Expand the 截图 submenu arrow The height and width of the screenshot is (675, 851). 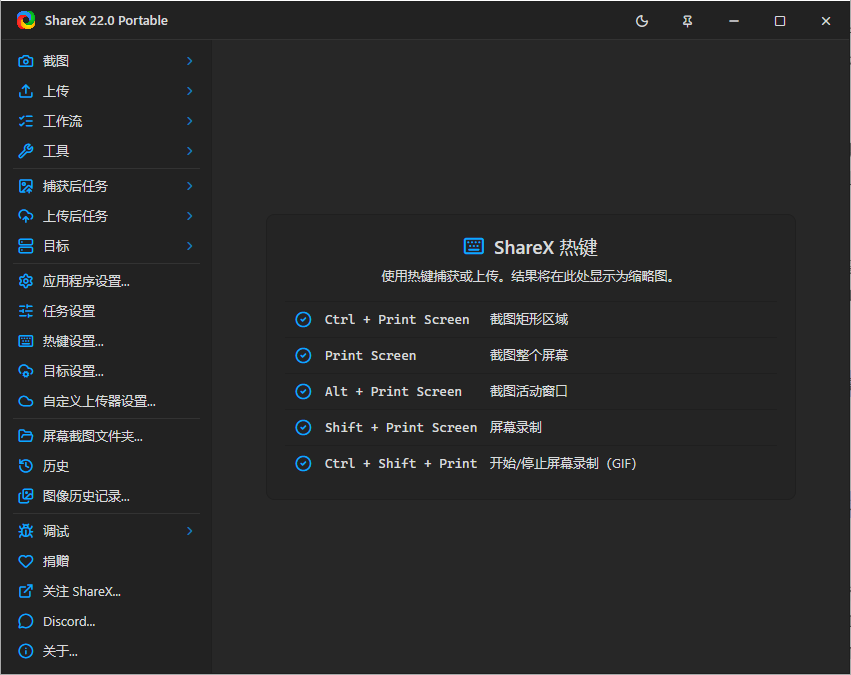tap(189, 61)
